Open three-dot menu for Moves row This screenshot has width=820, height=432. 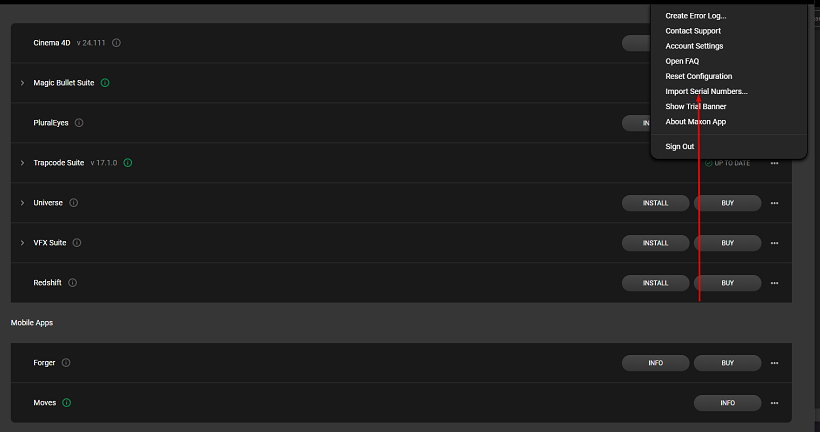pos(775,403)
